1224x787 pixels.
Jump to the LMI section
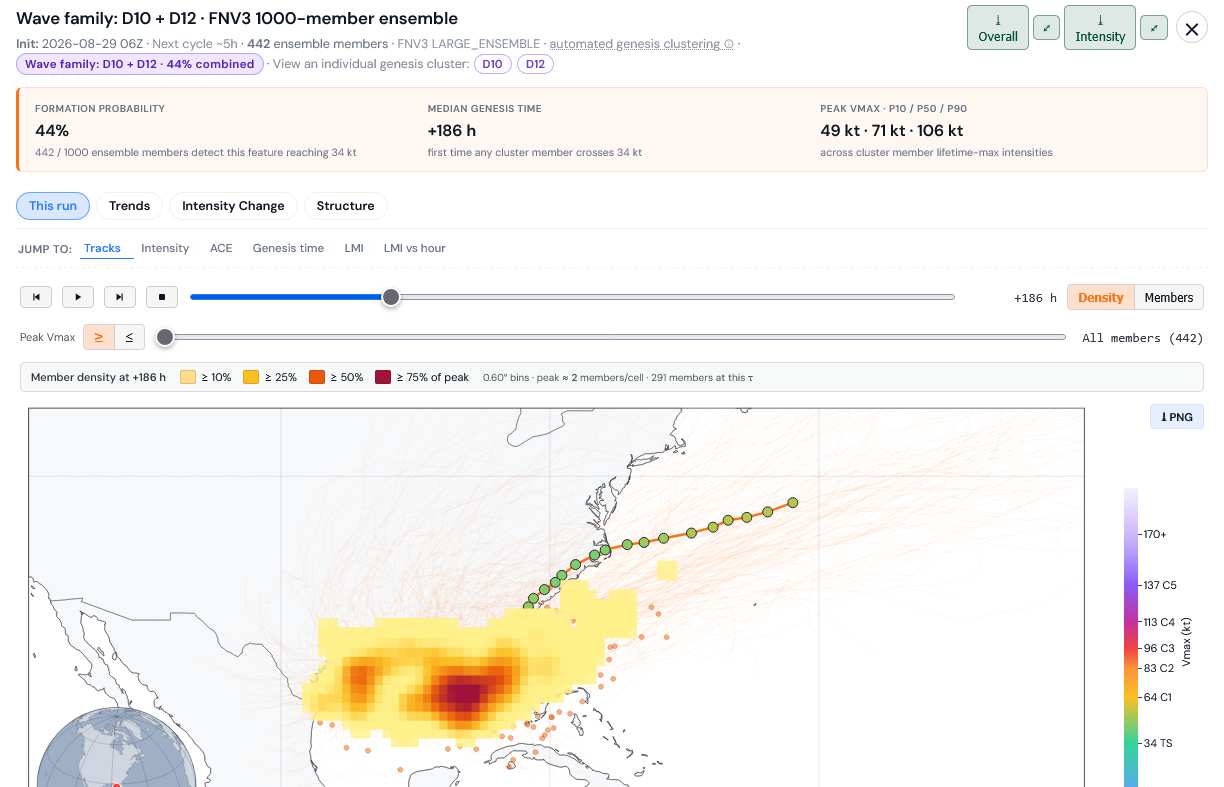pyautogui.click(x=354, y=248)
